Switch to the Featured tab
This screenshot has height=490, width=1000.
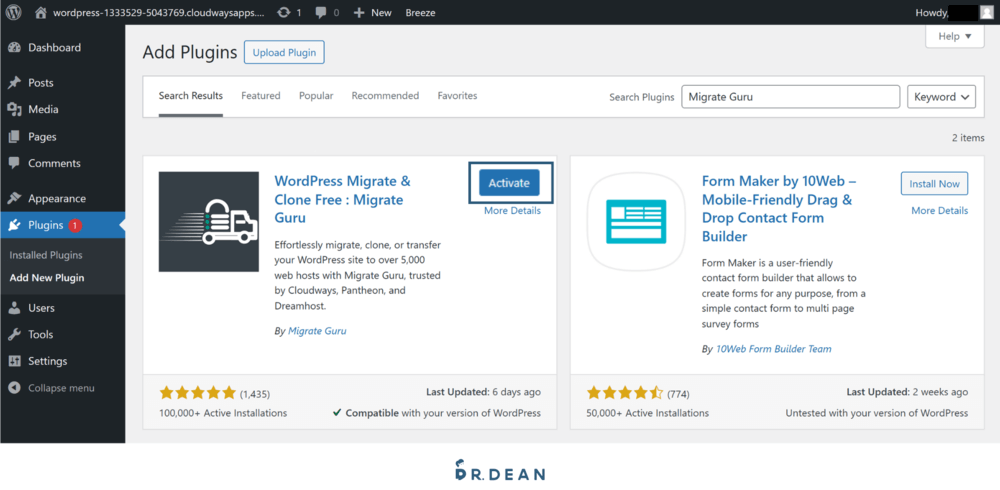[x=261, y=96]
